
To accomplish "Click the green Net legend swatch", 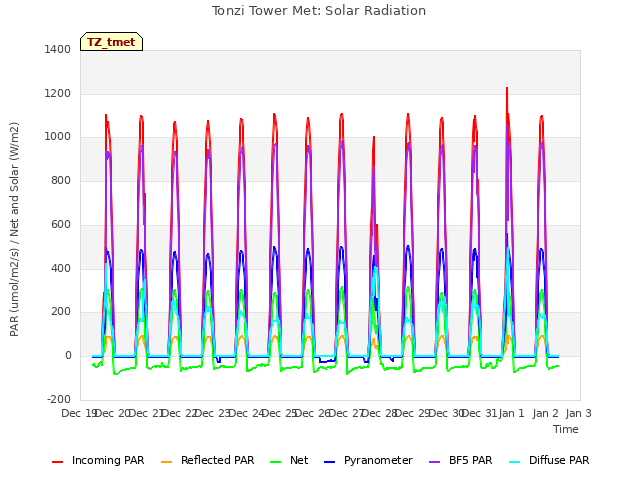I will click(x=276, y=462).
